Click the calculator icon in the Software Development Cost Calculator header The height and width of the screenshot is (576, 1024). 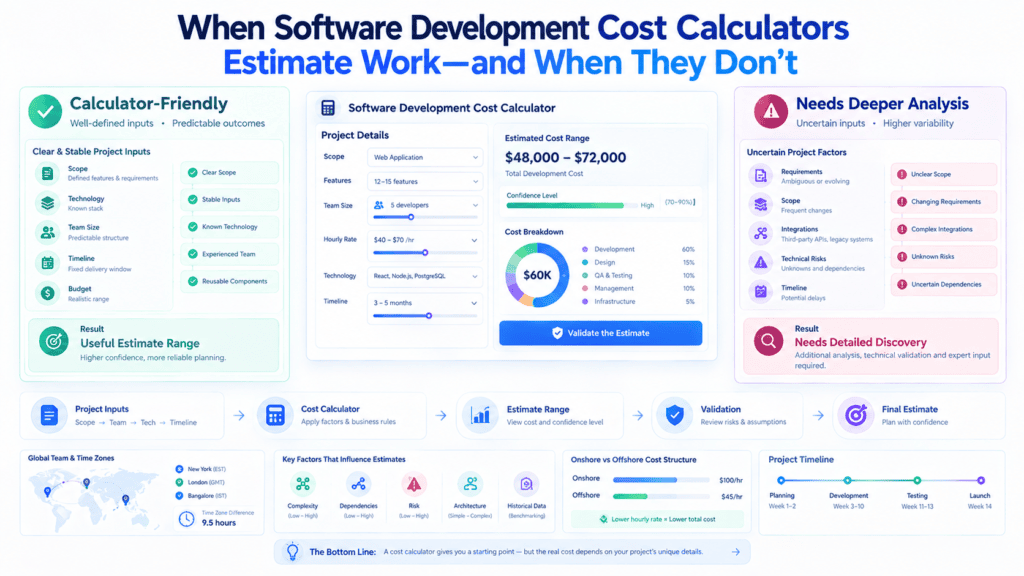coord(328,108)
